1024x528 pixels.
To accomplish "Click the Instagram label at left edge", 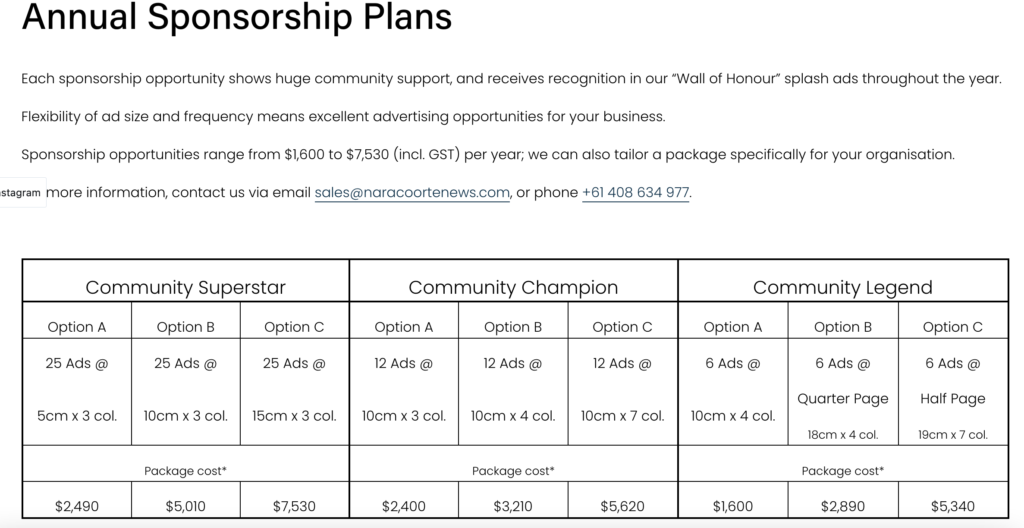I will pos(20,193).
